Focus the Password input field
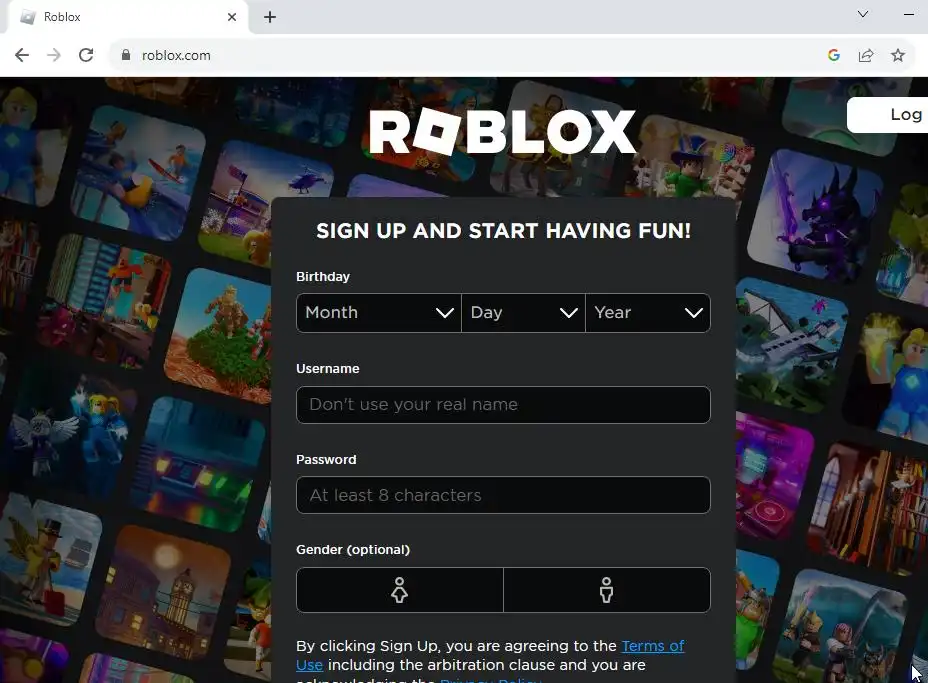This screenshot has width=928, height=683. tap(503, 495)
